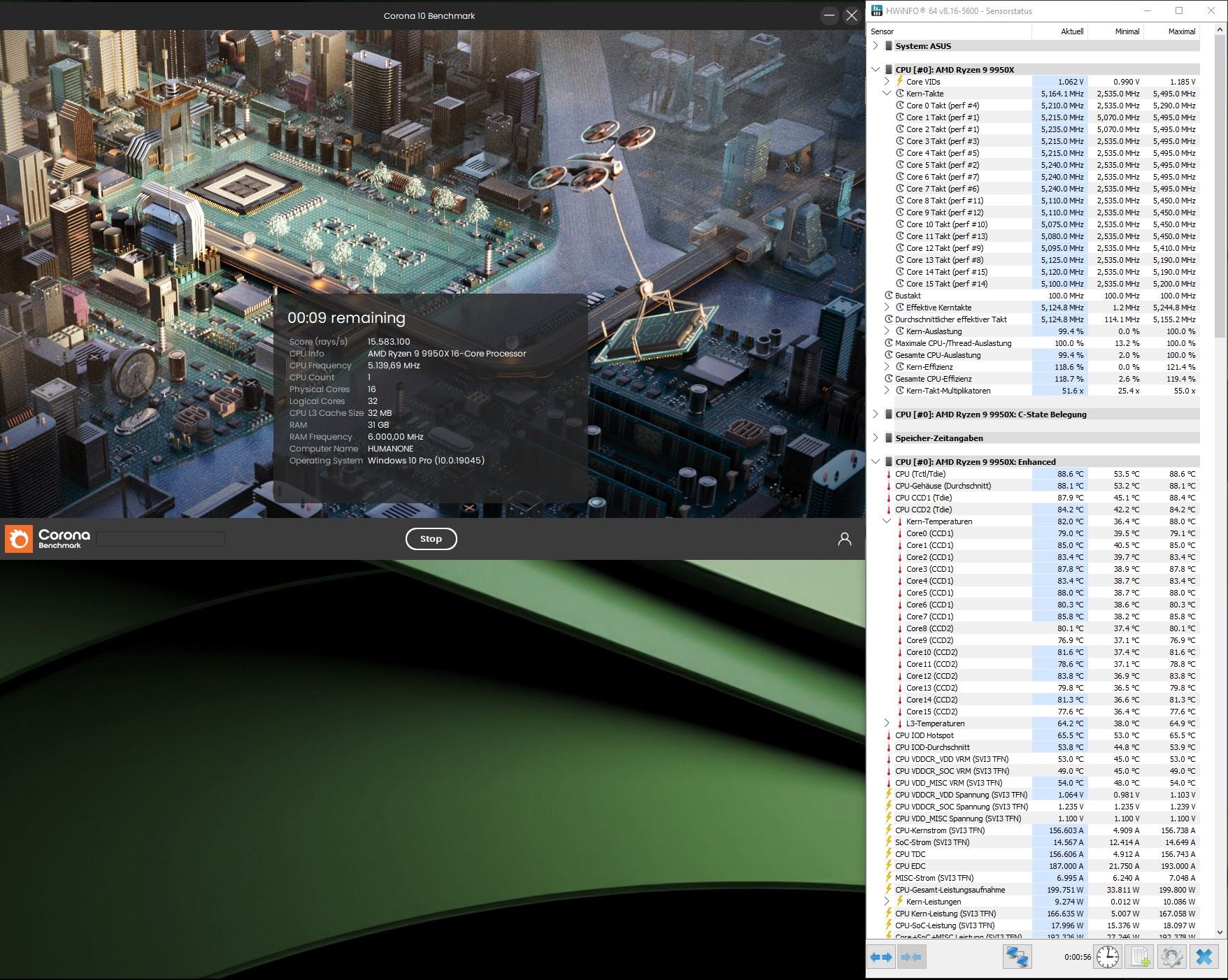The image size is (1228, 980).
Task: Open the Corona user account icon
Action: pyautogui.click(x=844, y=539)
